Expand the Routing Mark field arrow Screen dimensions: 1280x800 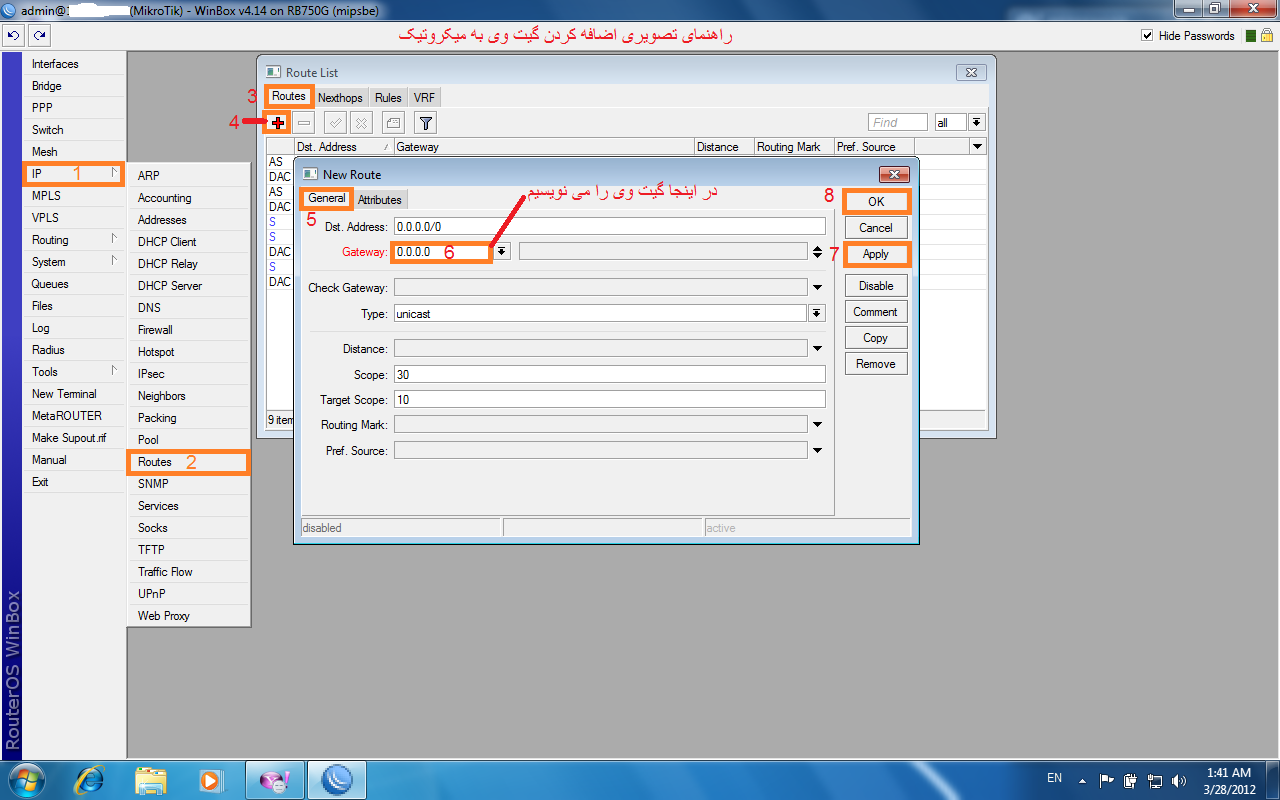[817, 425]
